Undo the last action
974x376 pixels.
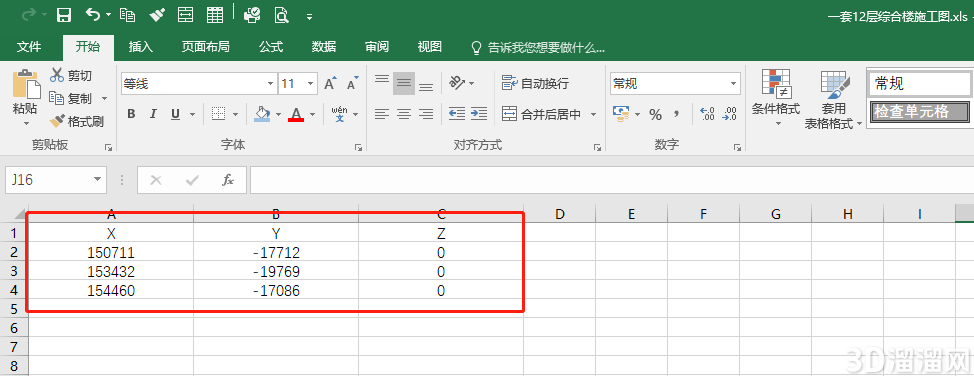click(93, 15)
